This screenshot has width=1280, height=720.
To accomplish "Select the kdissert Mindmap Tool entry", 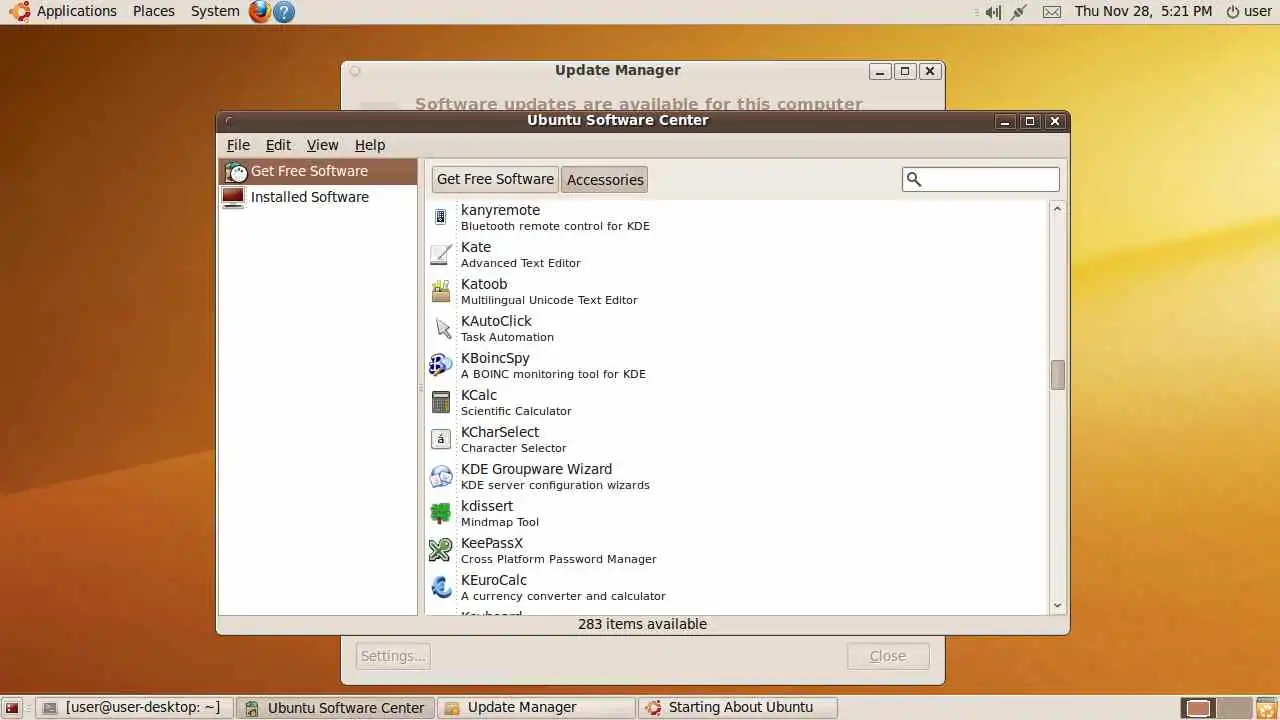I will (x=737, y=513).
